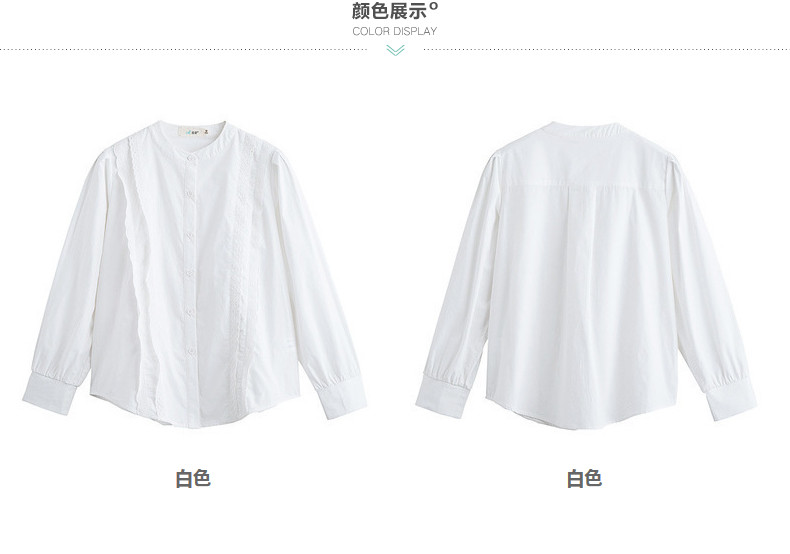Click the right cuff of the back shirt
The image size is (790, 554).
[x=731, y=398]
